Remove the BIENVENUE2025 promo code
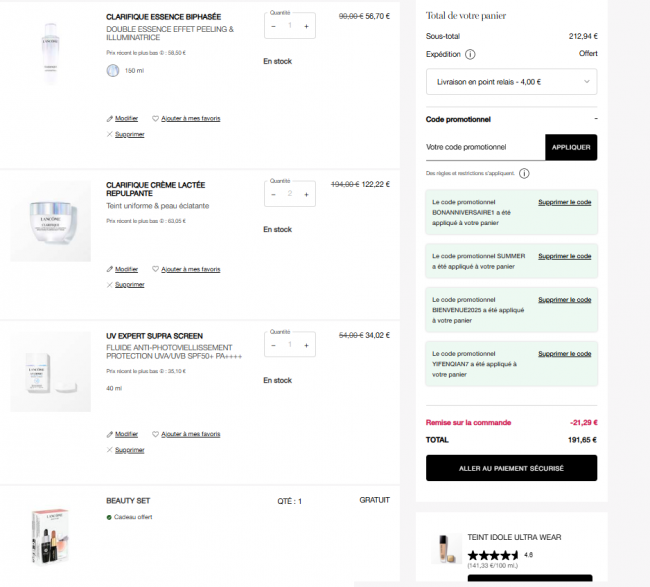This screenshot has height=587, width=650. click(x=565, y=300)
